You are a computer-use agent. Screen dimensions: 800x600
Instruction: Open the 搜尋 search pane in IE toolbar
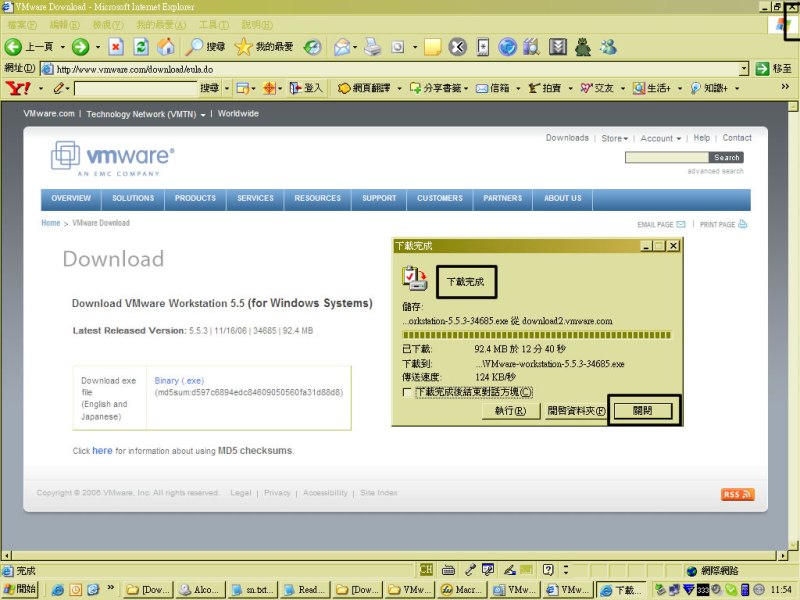pos(205,47)
